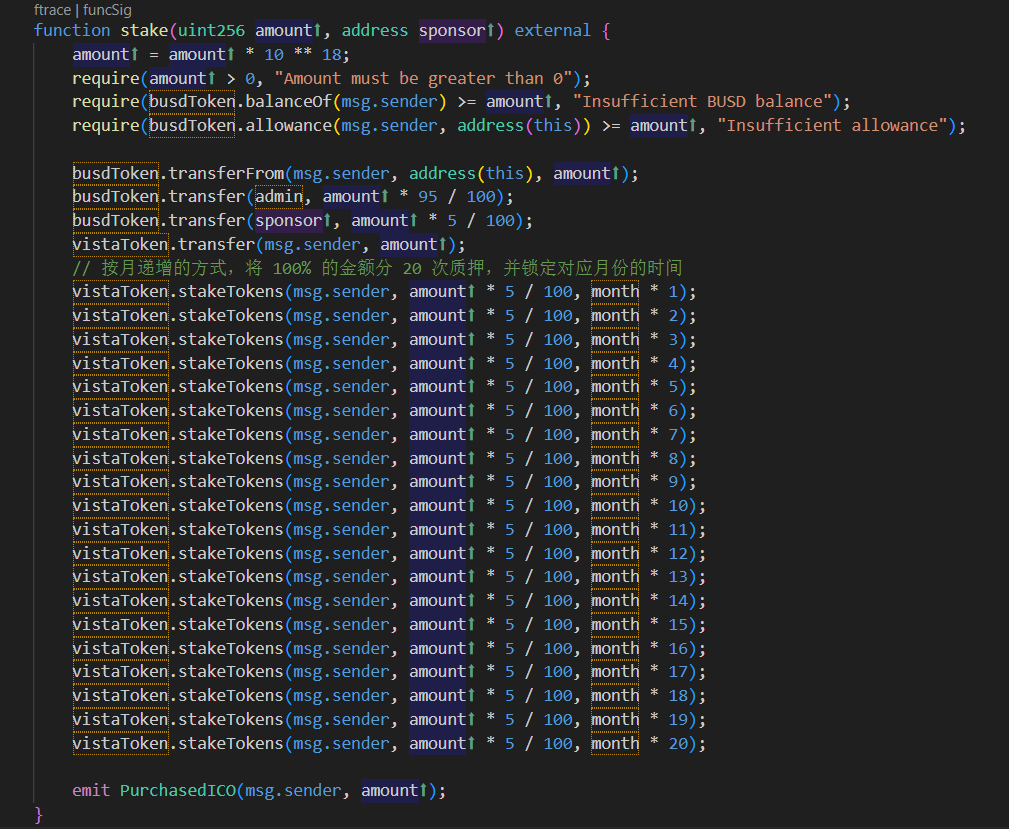This screenshot has width=1009, height=829.
Task: Click the "admin" variable in transfer call
Action: click(x=279, y=196)
